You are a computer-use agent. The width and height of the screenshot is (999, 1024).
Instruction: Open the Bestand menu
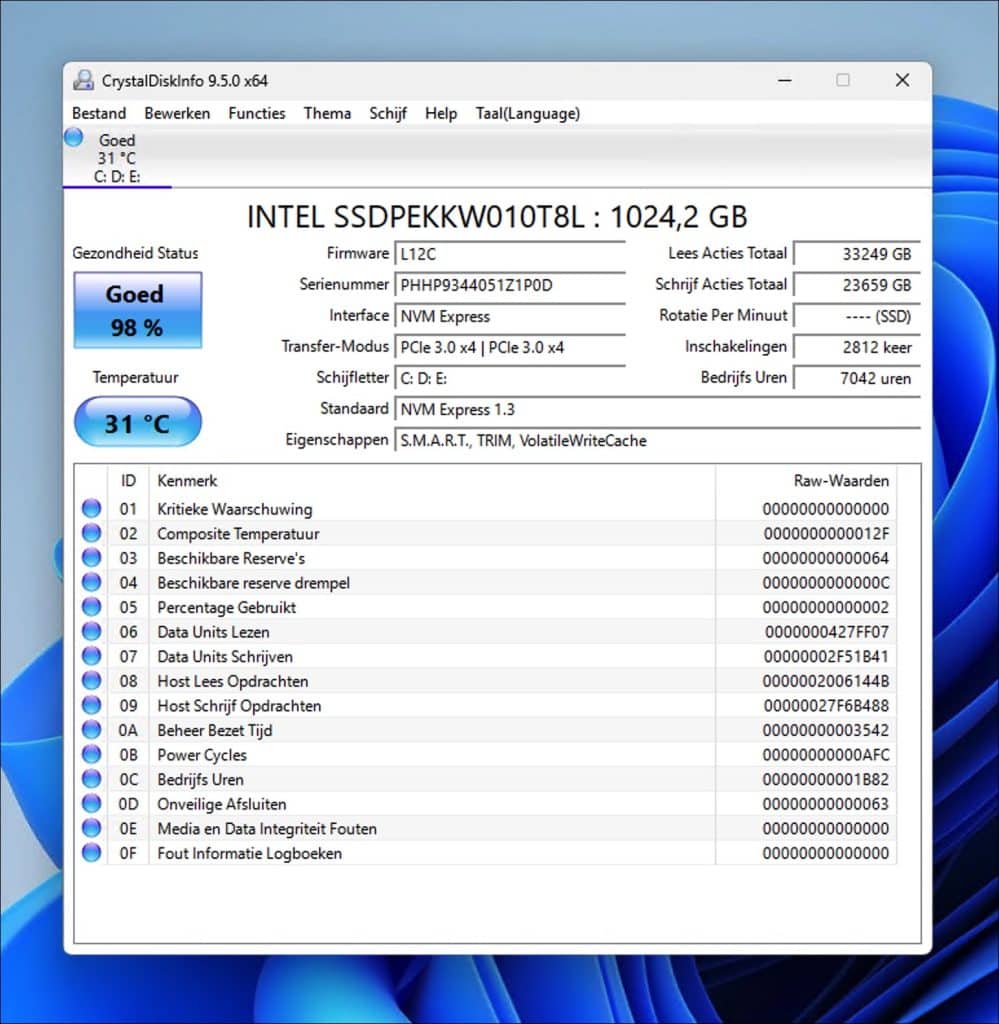(x=99, y=114)
